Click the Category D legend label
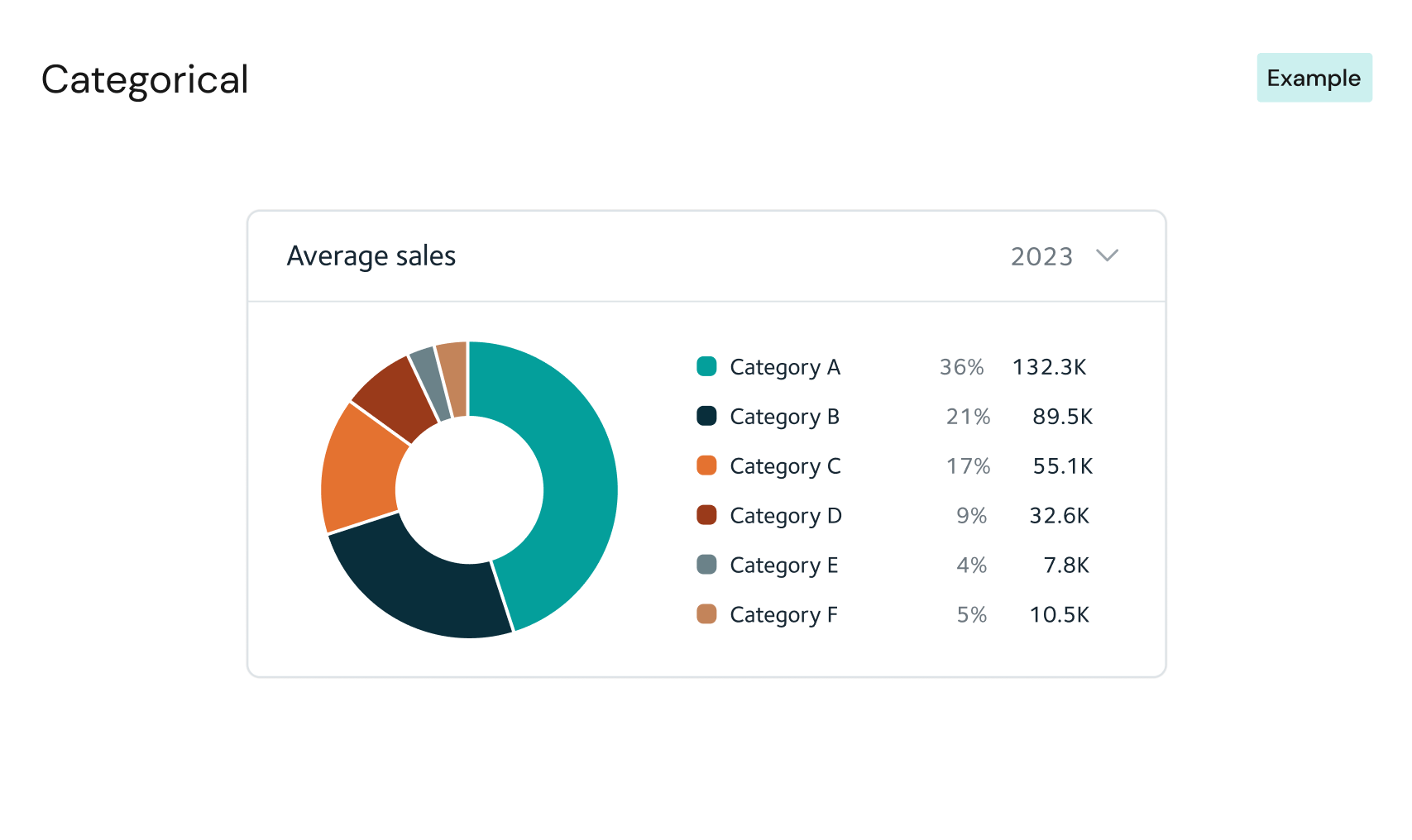Viewport: 1412px width, 840px height. click(x=785, y=516)
